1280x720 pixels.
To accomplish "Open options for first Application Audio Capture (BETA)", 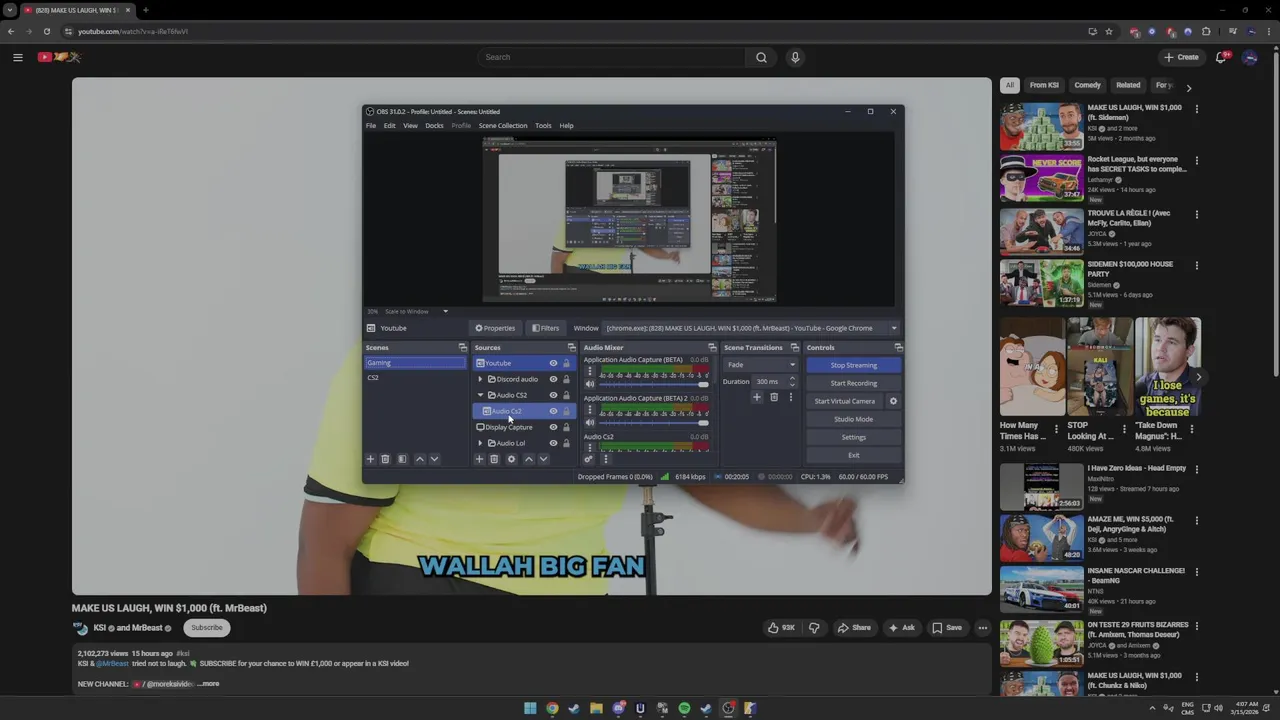I will [589, 371].
